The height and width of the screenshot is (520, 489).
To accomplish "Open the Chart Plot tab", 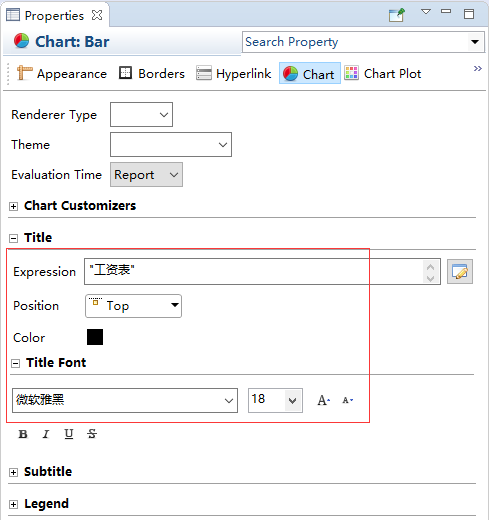I will 383,74.
